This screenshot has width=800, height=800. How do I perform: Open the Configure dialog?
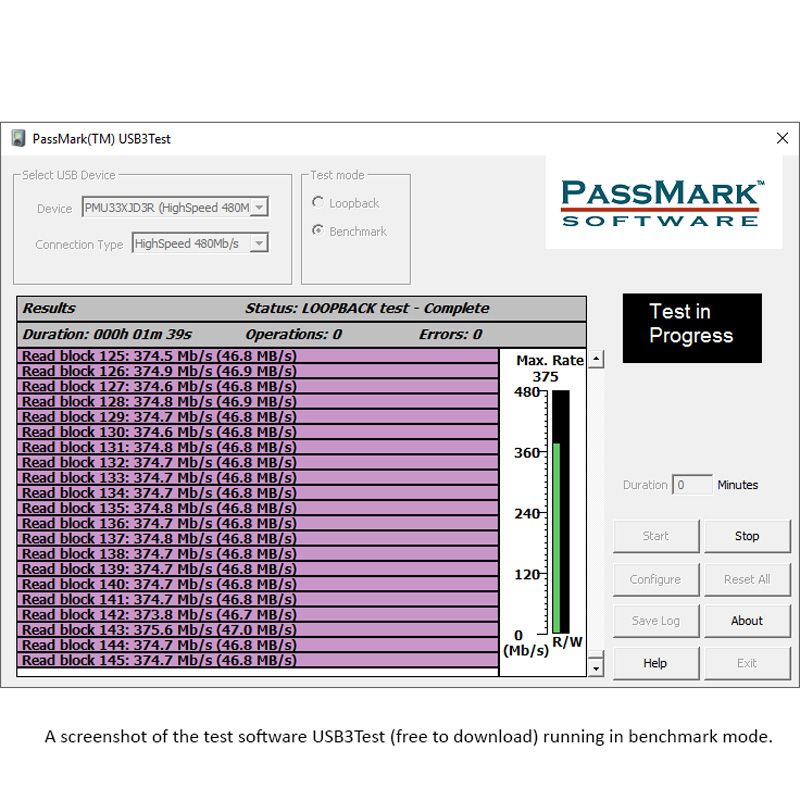click(656, 580)
